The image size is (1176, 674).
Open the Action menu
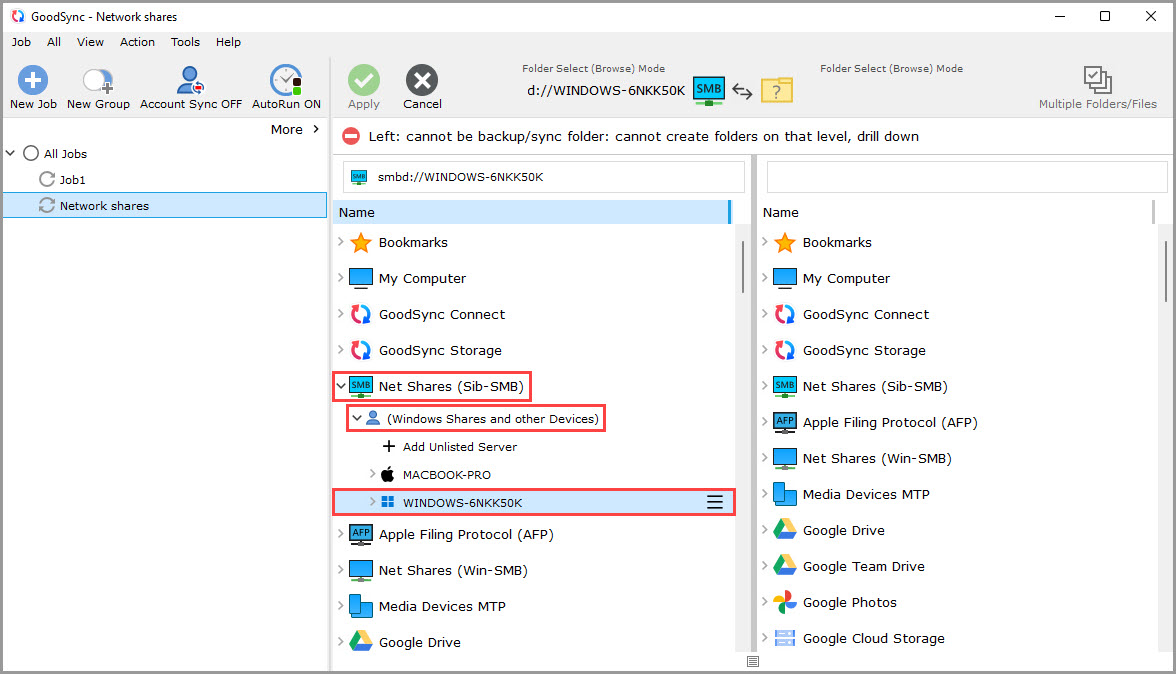click(137, 42)
